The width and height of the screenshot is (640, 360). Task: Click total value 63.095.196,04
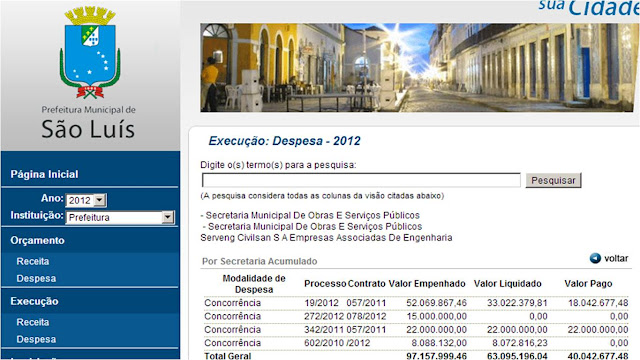517,356
